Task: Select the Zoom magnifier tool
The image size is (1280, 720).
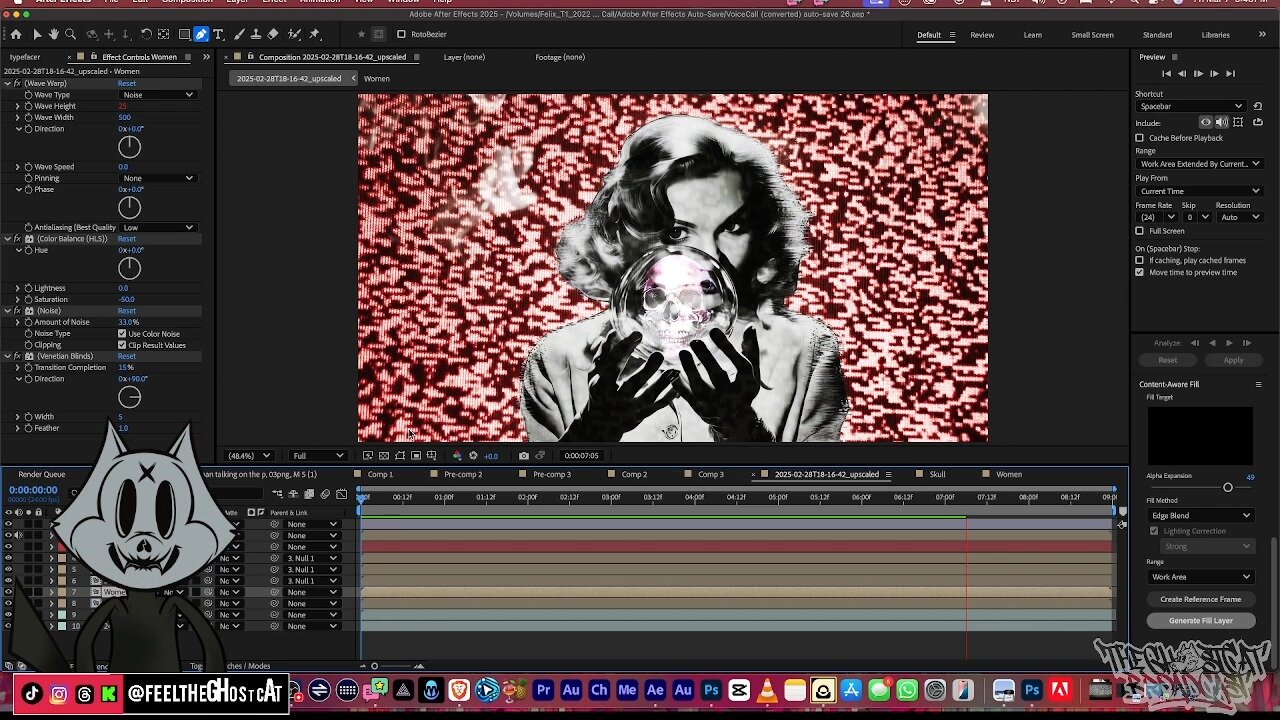Action: [x=70, y=34]
